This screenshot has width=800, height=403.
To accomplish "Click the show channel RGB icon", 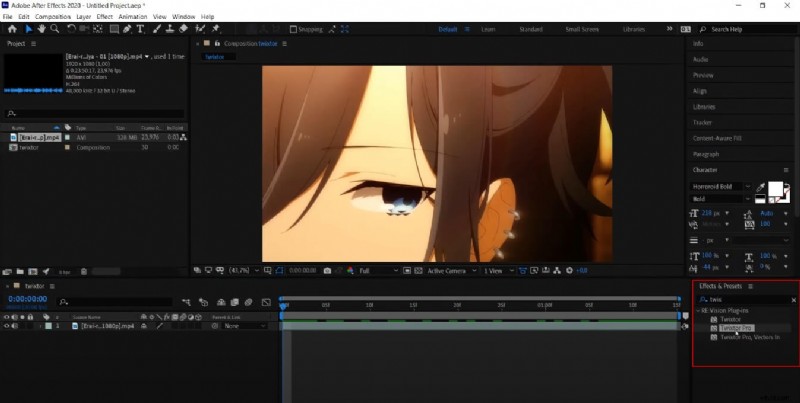I will pyautogui.click(x=350, y=271).
